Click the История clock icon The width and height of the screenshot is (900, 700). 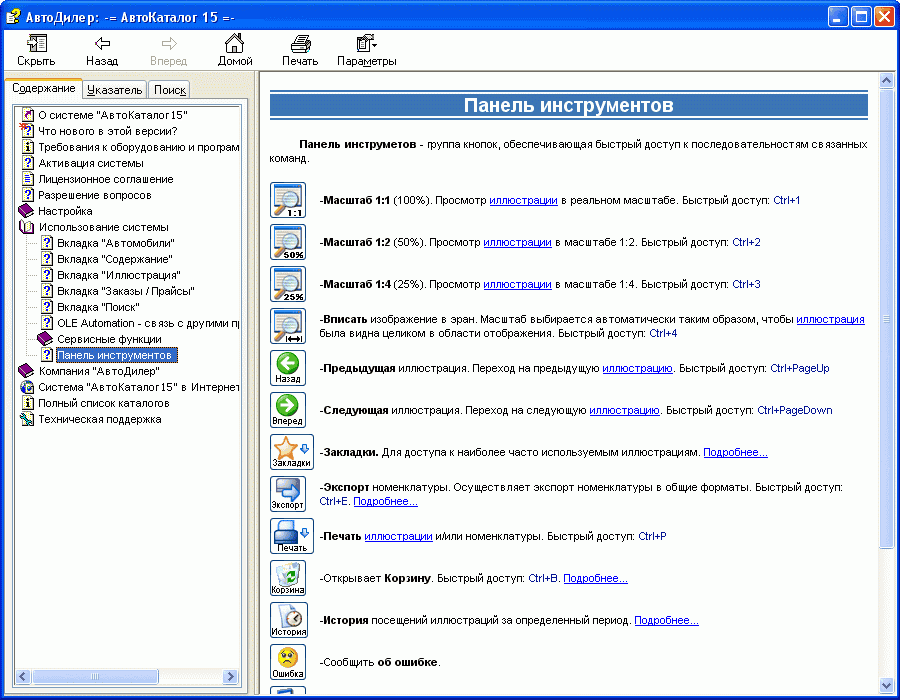click(288, 620)
